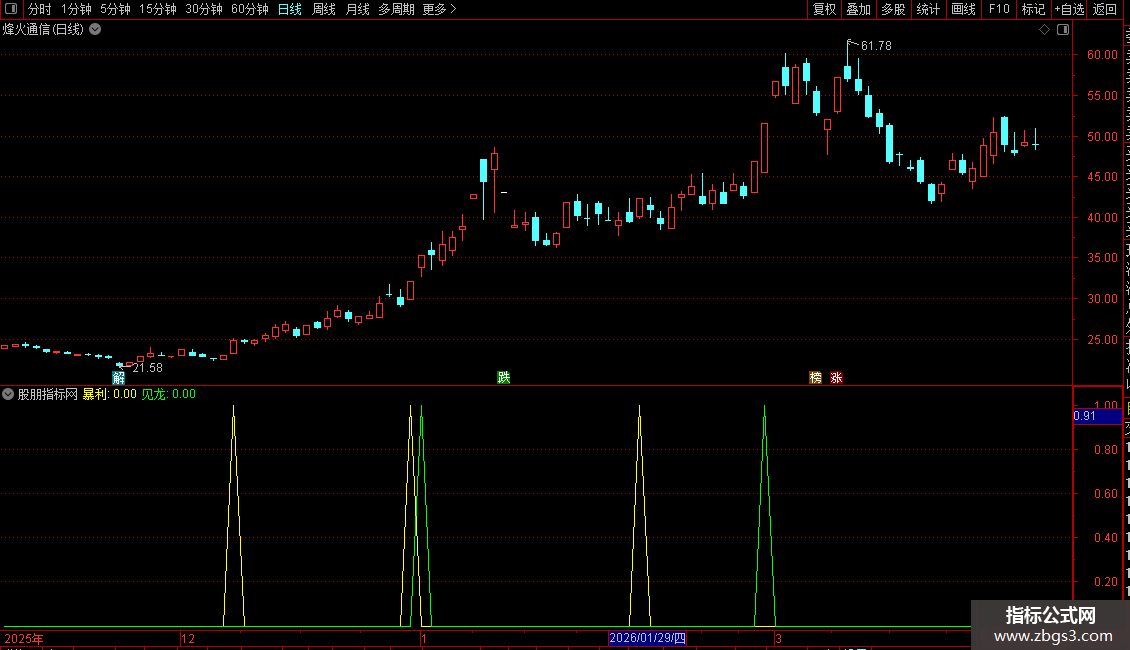
Task: Click the 见龙: 0.00 indicator value
Action: tap(169, 394)
